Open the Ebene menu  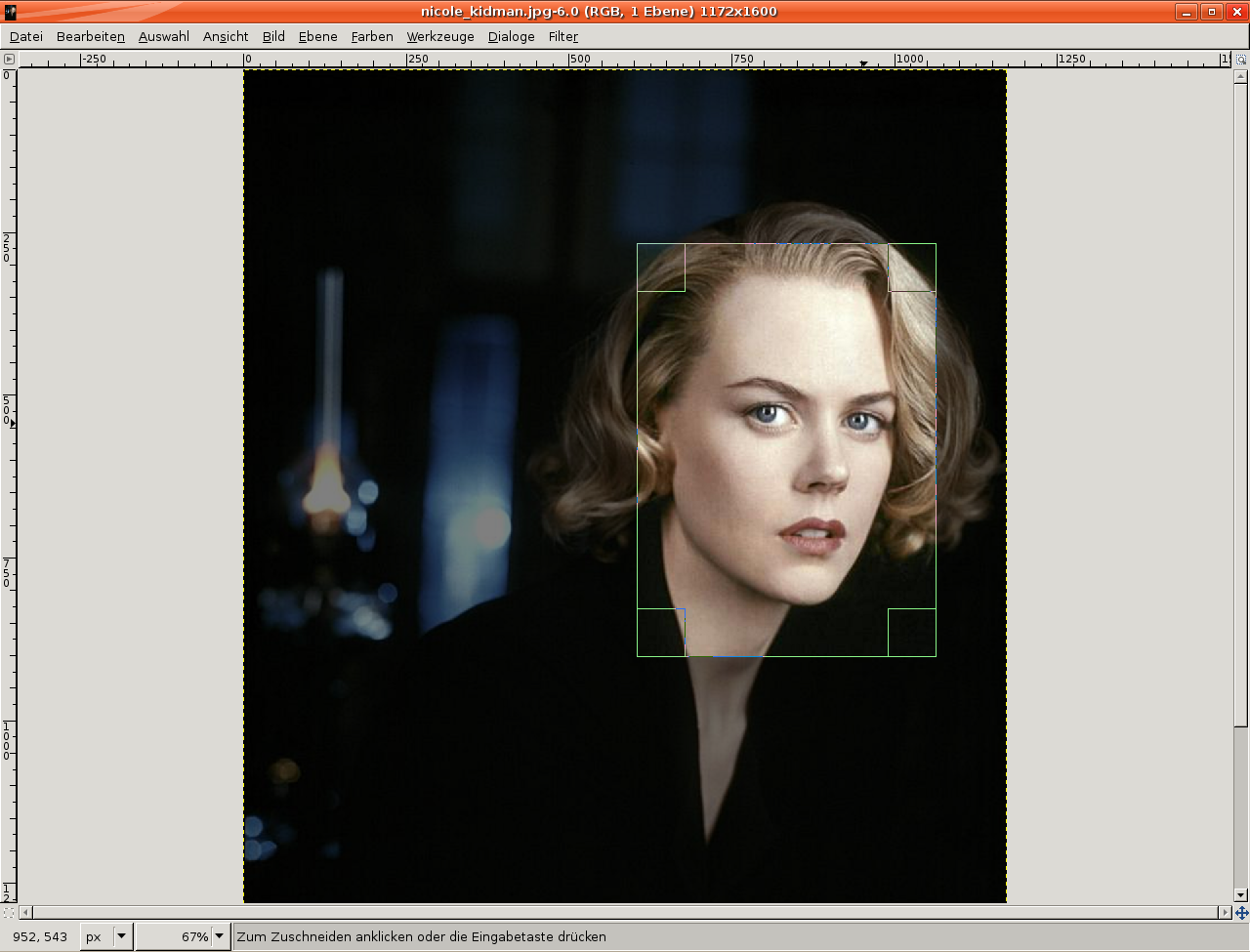click(317, 36)
